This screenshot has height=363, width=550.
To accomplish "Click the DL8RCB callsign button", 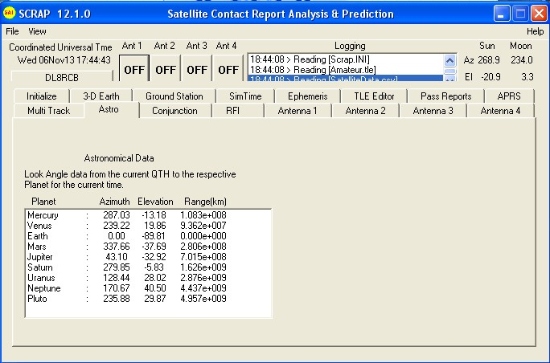I will pyautogui.click(x=62, y=77).
